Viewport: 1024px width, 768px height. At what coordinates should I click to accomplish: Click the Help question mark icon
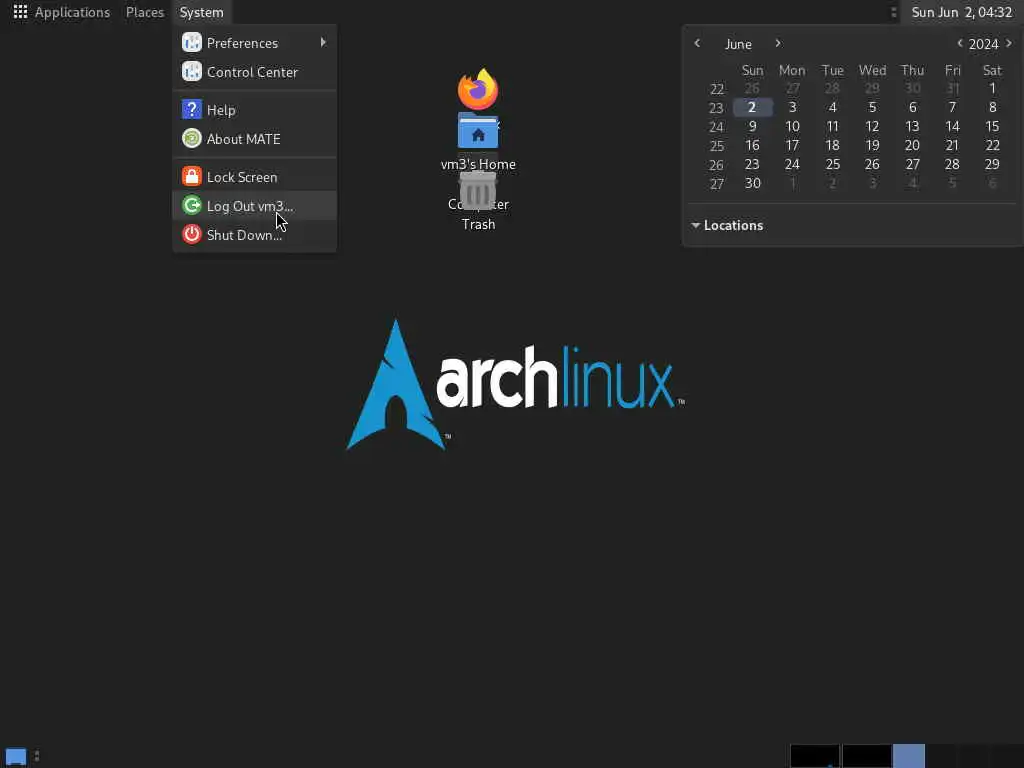click(191, 109)
